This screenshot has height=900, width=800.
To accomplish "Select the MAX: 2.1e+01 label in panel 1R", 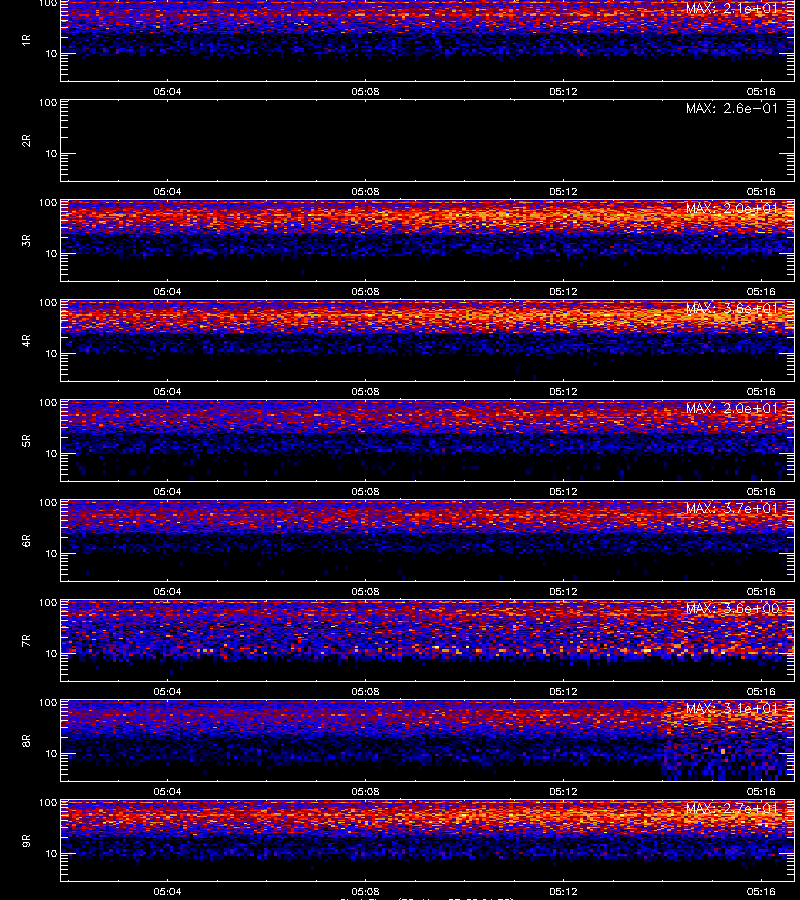I will click(x=732, y=8).
